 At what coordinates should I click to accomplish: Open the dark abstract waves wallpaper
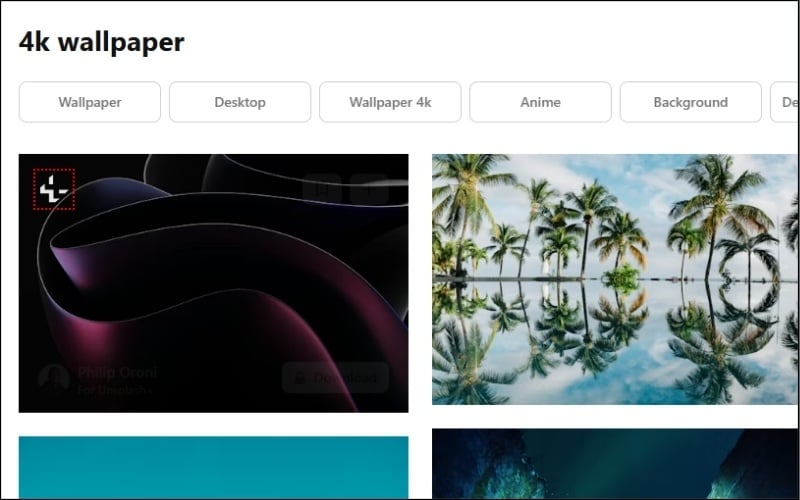[213, 283]
